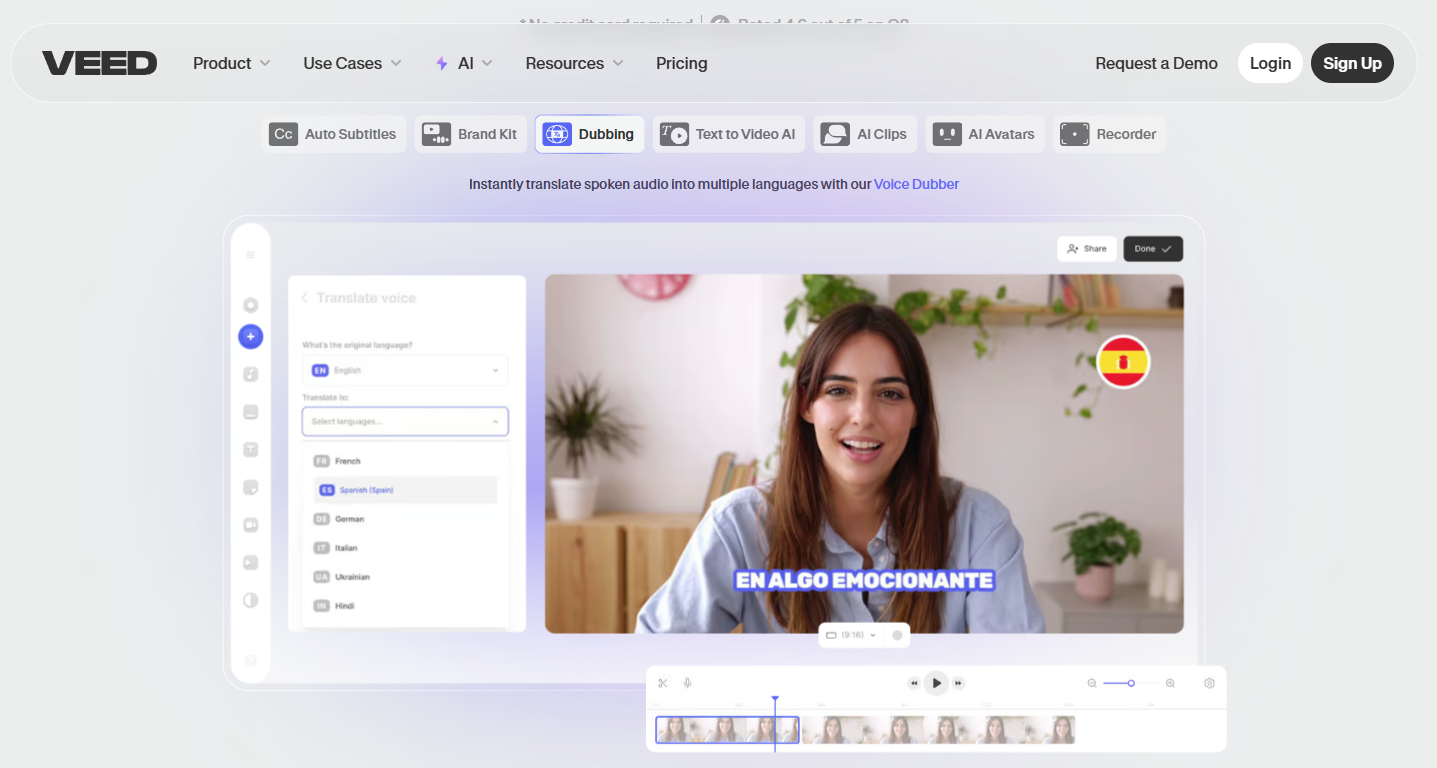Expand the Product menu
The height and width of the screenshot is (768, 1437).
[x=232, y=63]
